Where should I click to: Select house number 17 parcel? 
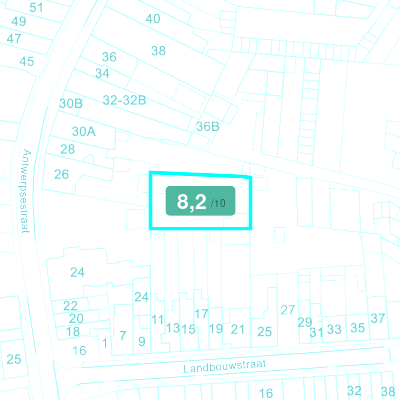(201, 314)
